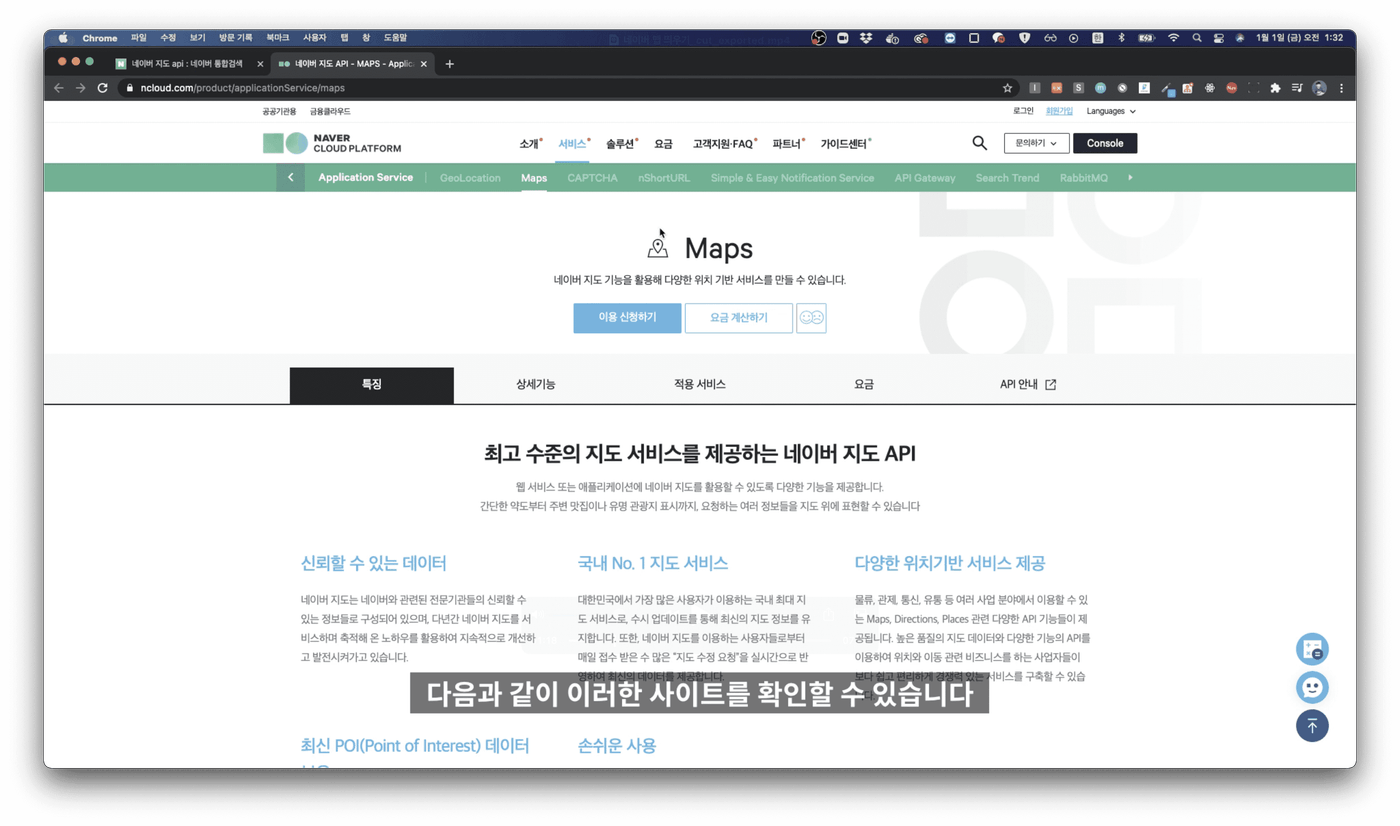Open the 방문 기록 menu in menu bar
The width and height of the screenshot is (1400, 826).
click(x=236, y=38)
